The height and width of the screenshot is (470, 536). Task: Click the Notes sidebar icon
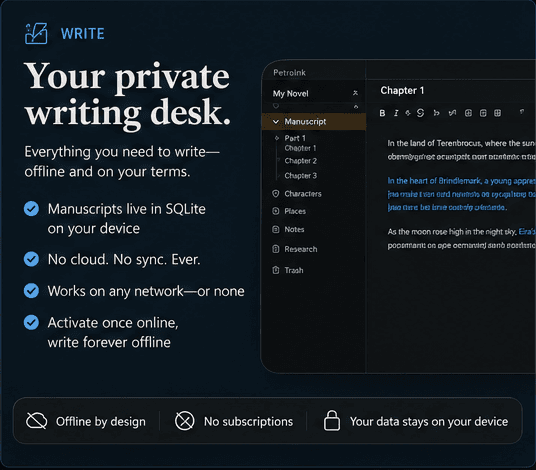coord(276,229)
